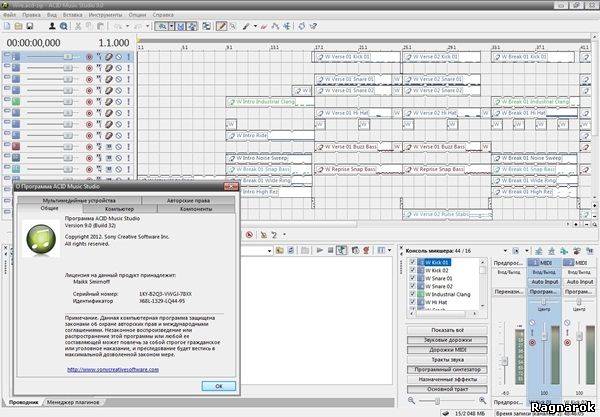
Task: Mute the highlighted top track
Action: pos(119,57)
